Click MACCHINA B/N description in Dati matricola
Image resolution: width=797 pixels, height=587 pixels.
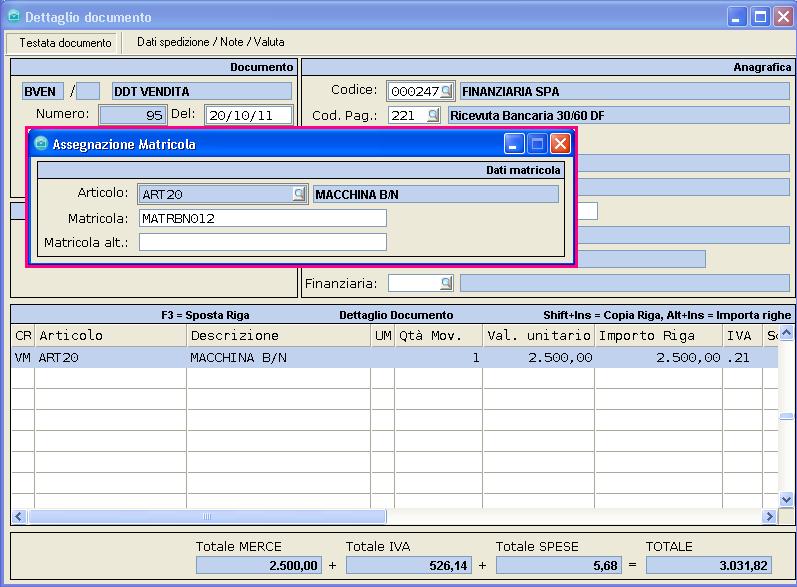point(436,194)
